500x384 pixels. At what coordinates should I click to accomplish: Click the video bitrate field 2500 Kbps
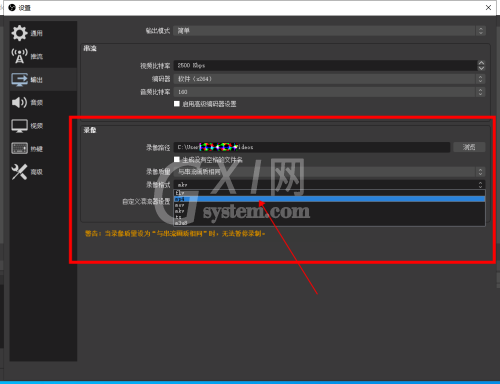coord(326,65)
